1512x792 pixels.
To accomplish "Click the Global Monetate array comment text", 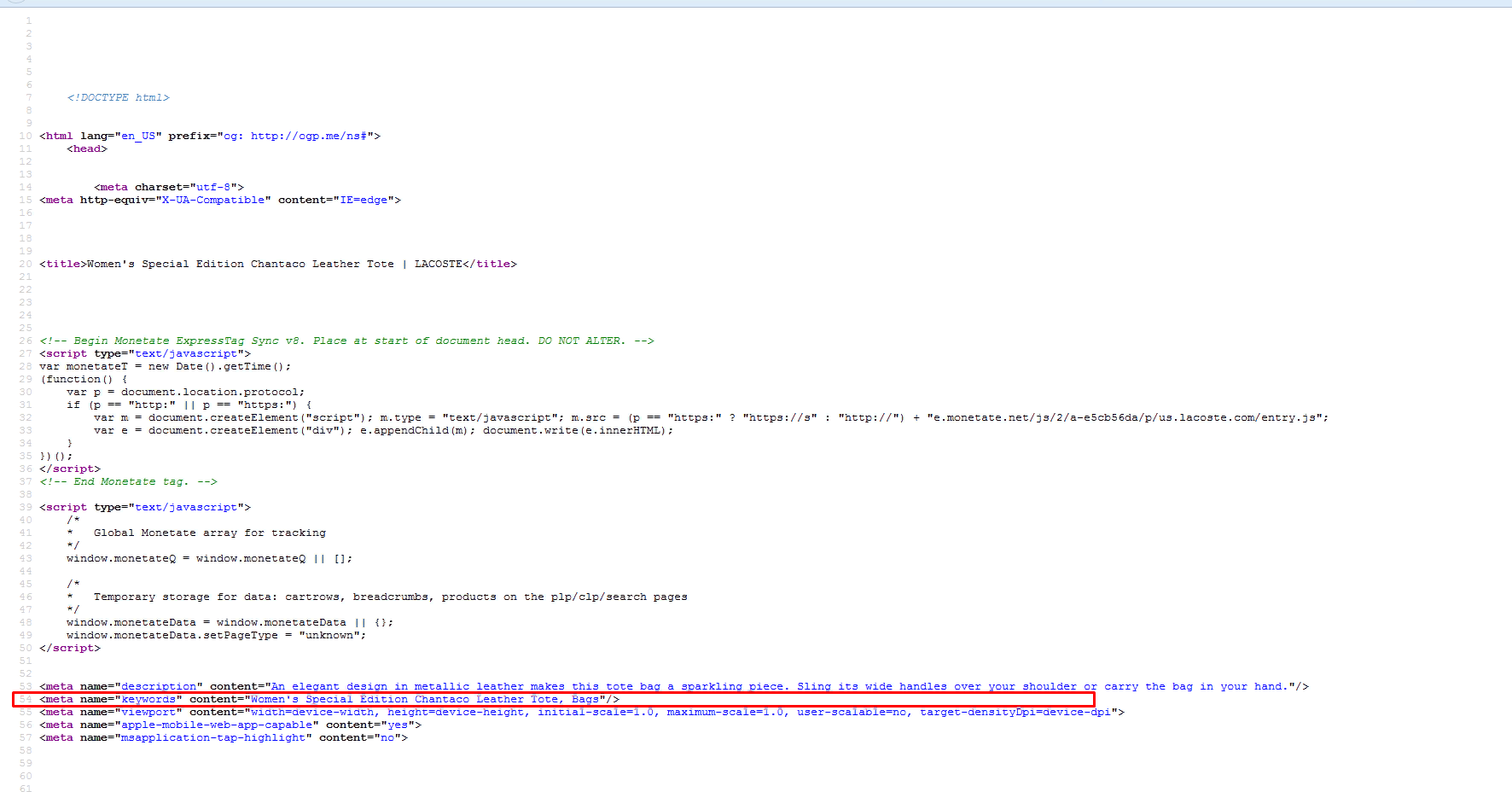I will 209,533.
